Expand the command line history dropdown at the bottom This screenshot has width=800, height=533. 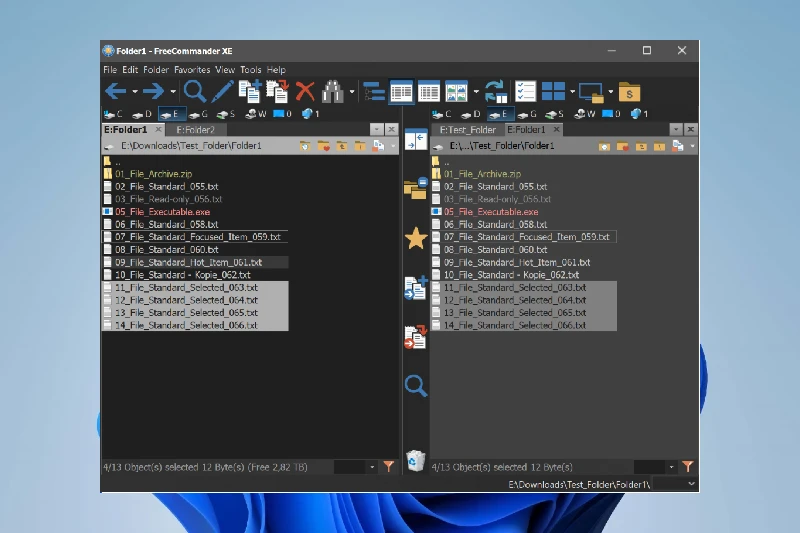click(691, 484)
